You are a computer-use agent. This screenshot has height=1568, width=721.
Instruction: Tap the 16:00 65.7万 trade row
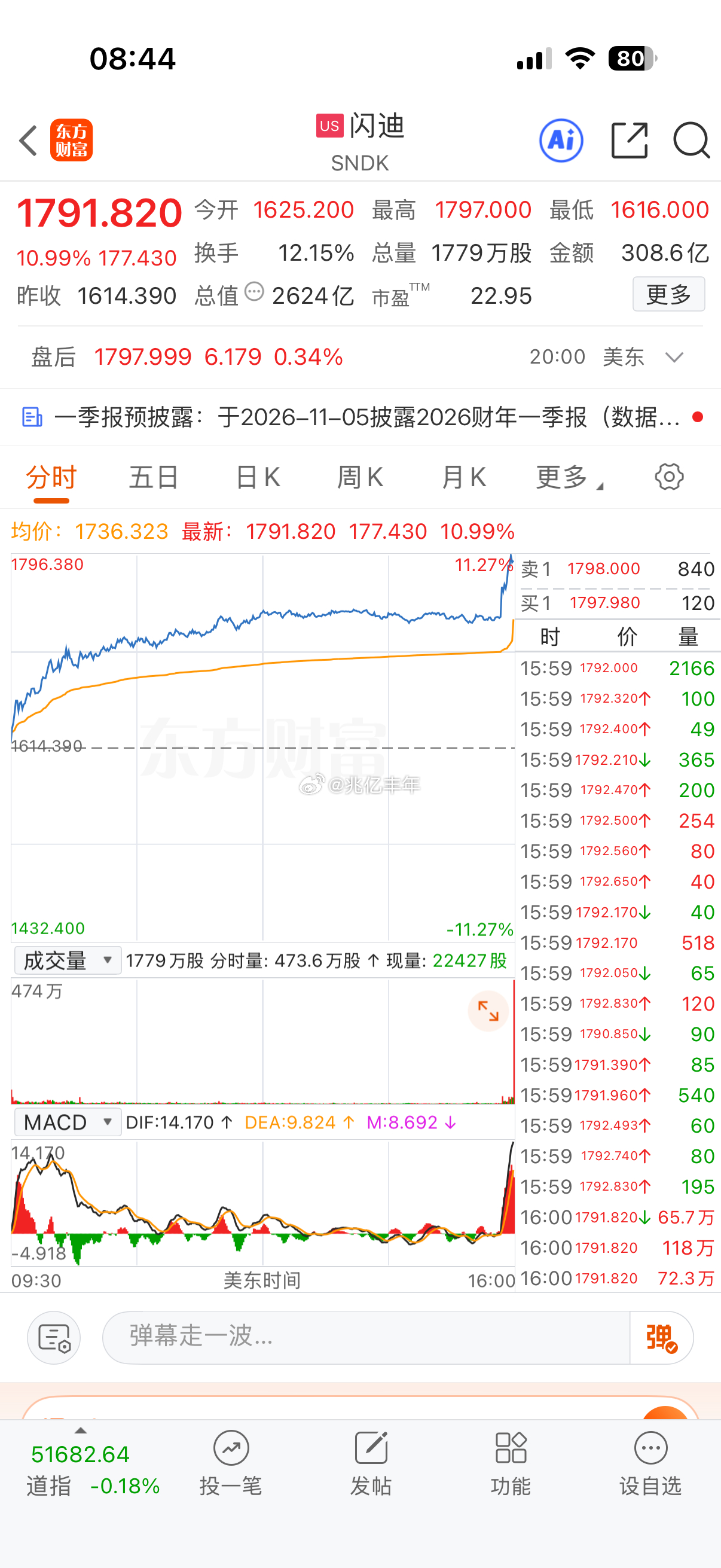(618, 1218)
